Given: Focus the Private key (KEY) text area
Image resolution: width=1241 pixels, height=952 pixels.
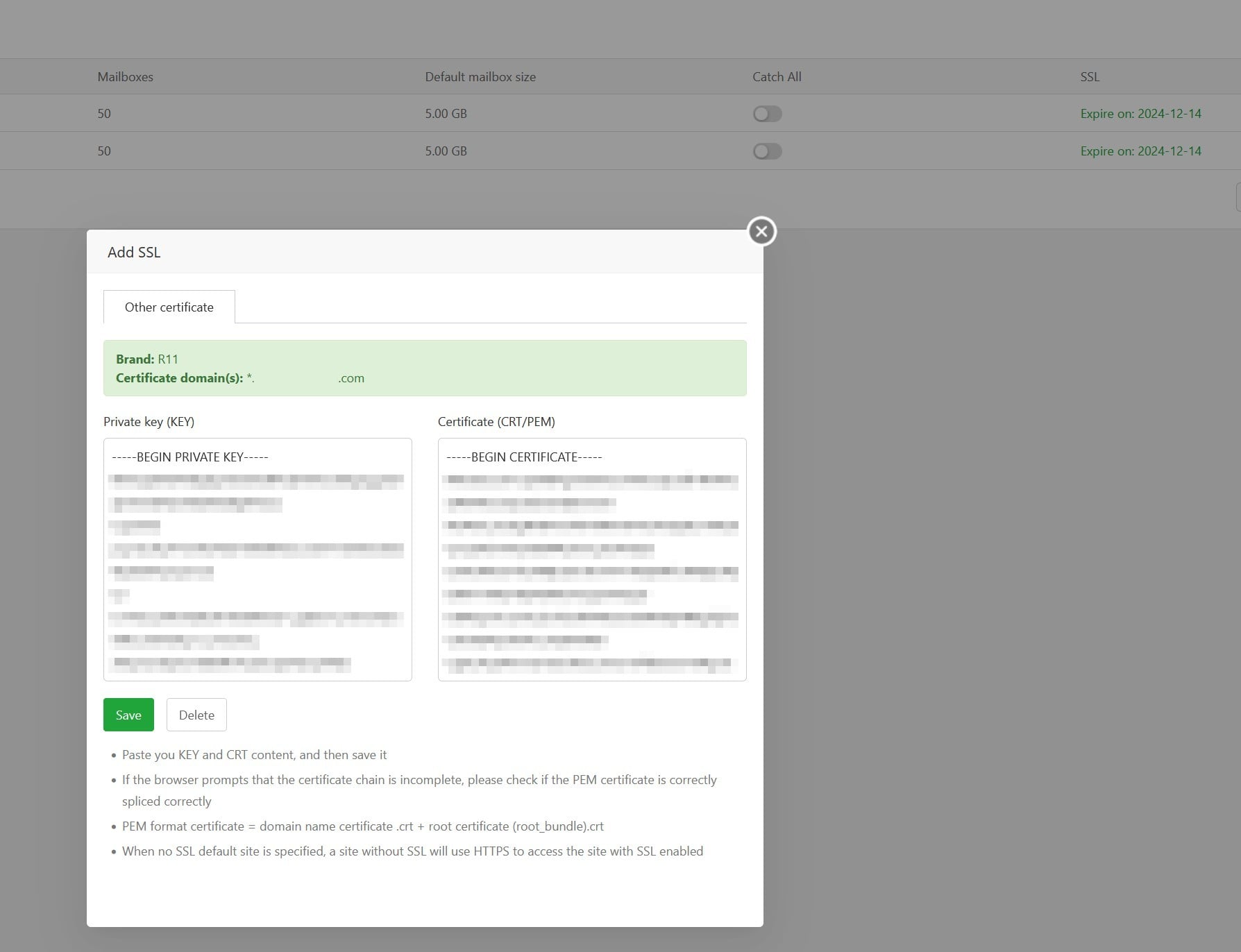Looking at the screenshot, I should point(258,559).
